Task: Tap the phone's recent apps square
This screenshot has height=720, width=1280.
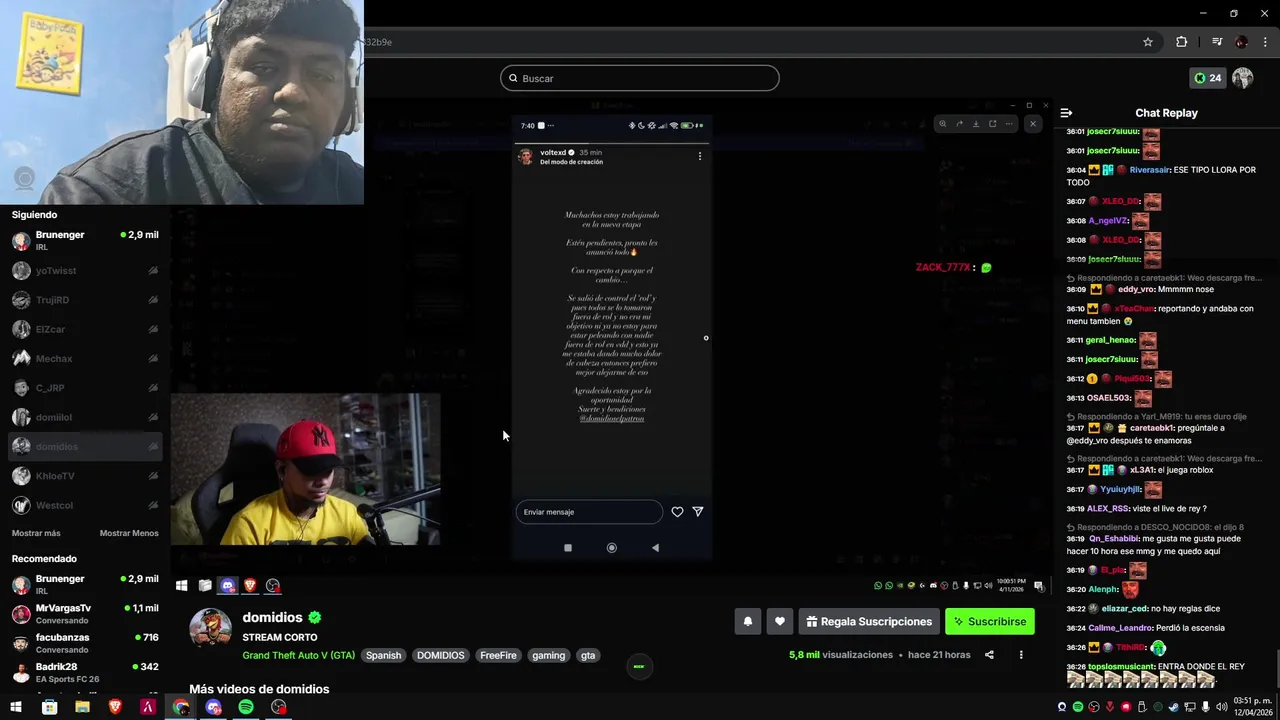Action: 568,548
